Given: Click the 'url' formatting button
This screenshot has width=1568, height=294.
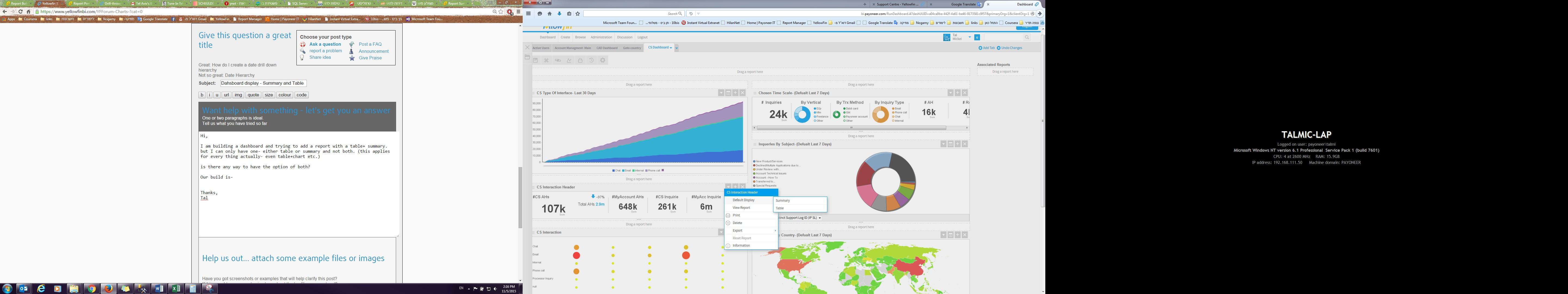Looking at the screenshot, I should (226, 95).
